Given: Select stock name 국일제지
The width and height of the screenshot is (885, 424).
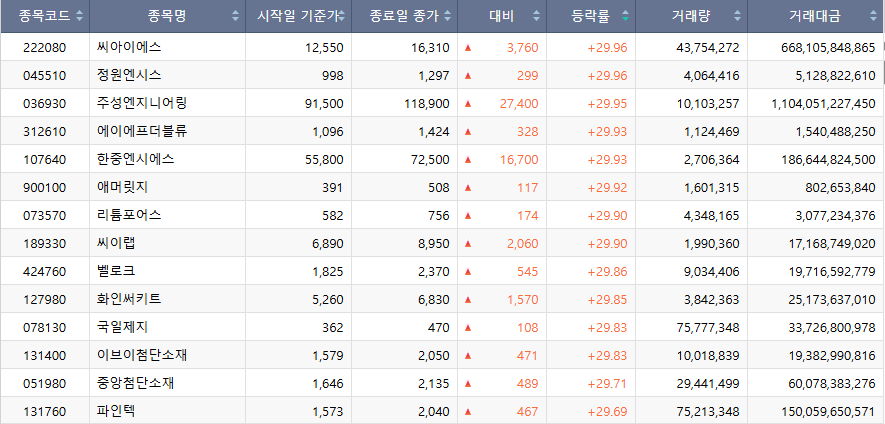Looking at the screenshot, I should [x=122, y=327].
